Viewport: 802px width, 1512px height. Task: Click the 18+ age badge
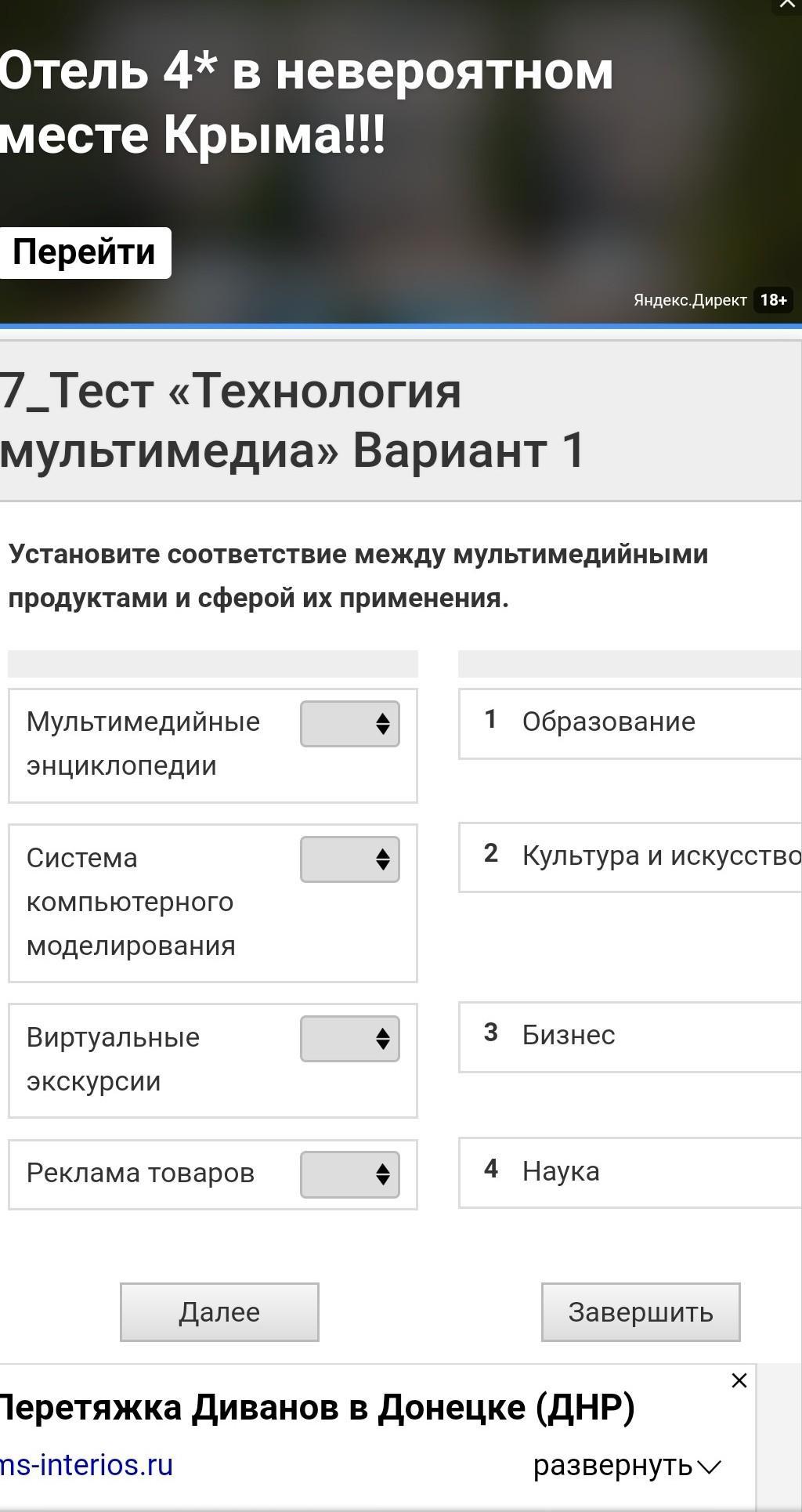click(773, 300)
